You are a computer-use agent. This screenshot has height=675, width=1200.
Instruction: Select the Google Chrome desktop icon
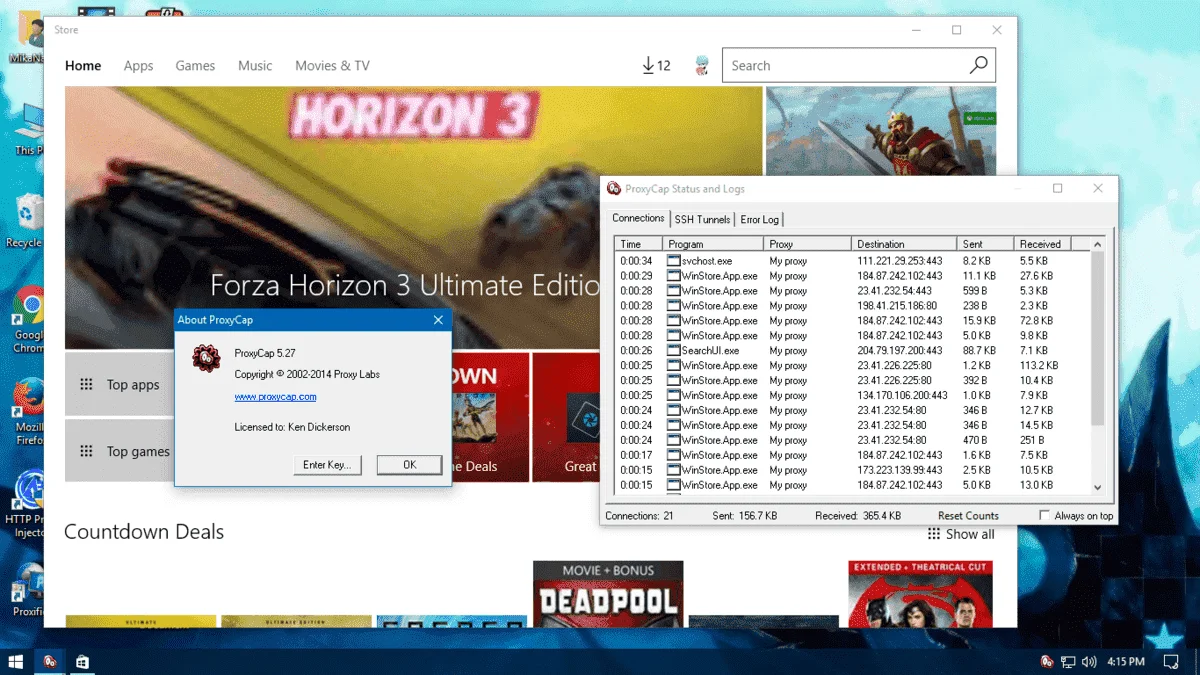tap(30, 320)
